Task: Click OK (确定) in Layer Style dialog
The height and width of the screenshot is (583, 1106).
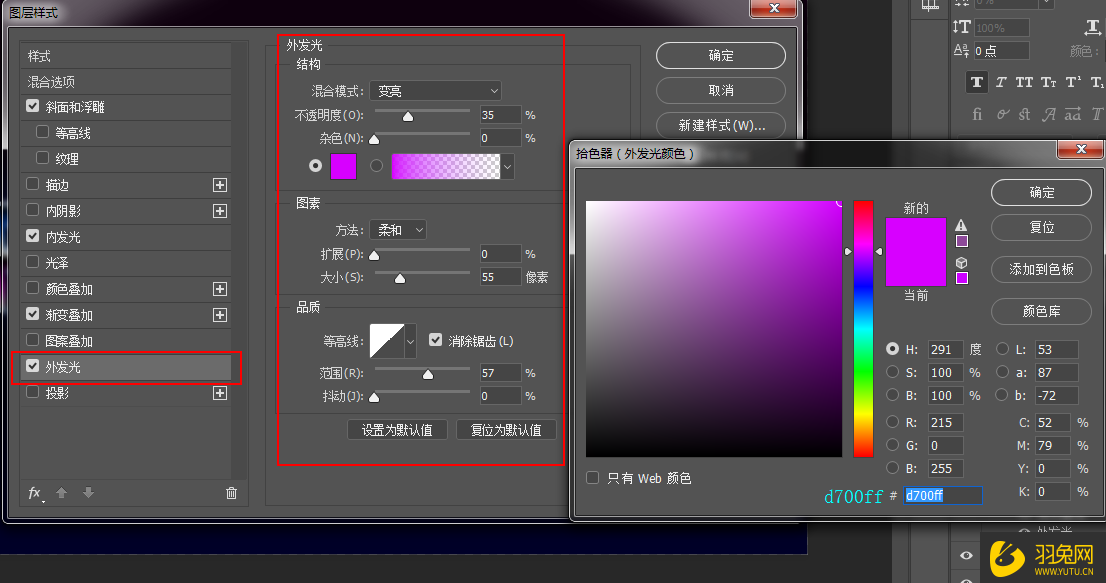Action: tap(721, 56)
